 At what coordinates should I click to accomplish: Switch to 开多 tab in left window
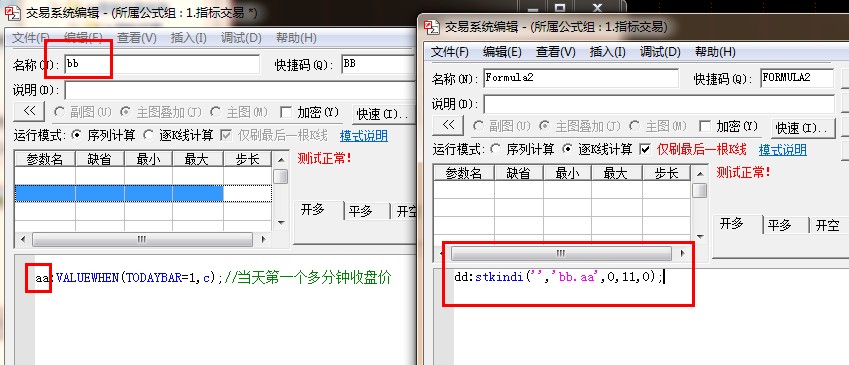319,210
